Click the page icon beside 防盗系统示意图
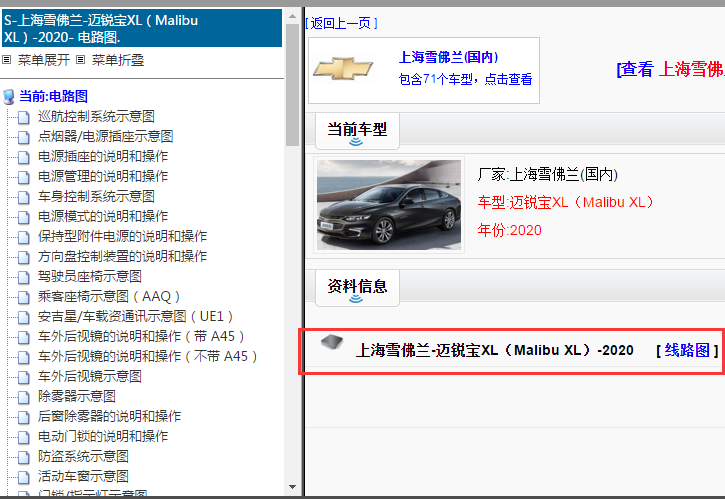Image resolution: width=725 pixels, height=499 pixels. [x=24, y=457]
